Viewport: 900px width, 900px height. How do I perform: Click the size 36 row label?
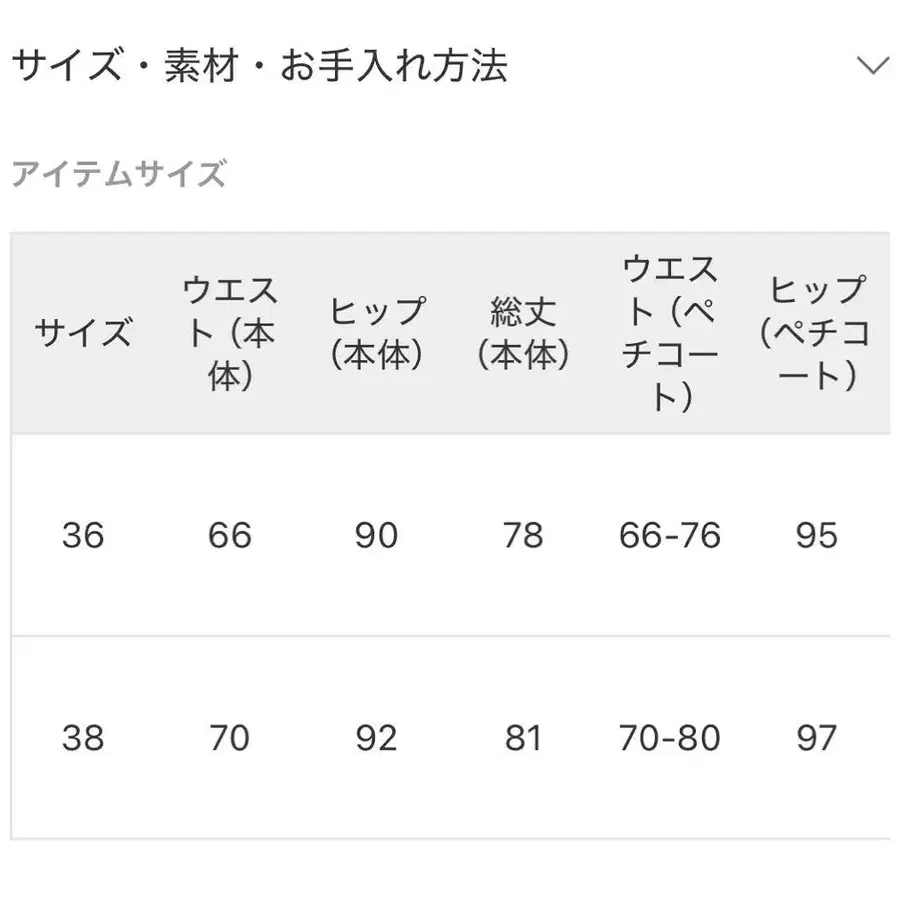[x=85, y=536]
